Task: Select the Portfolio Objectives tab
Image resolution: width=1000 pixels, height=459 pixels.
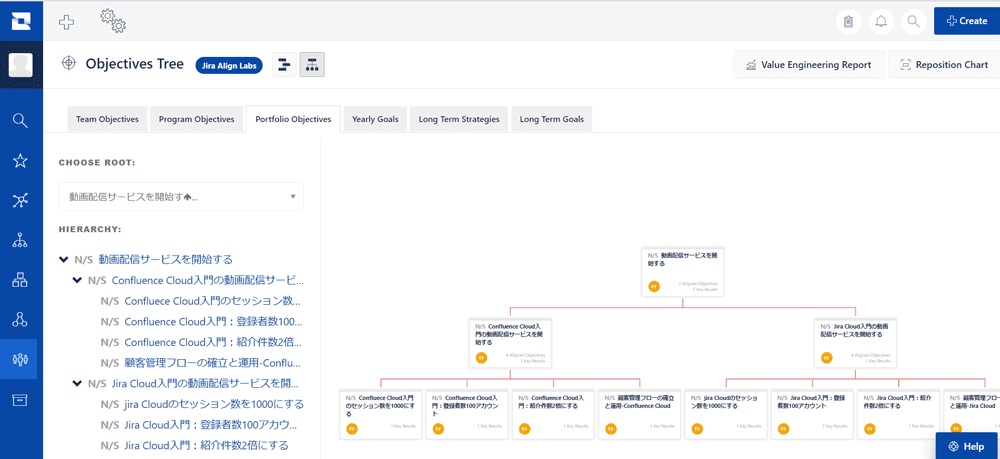Action: (293, 119)
